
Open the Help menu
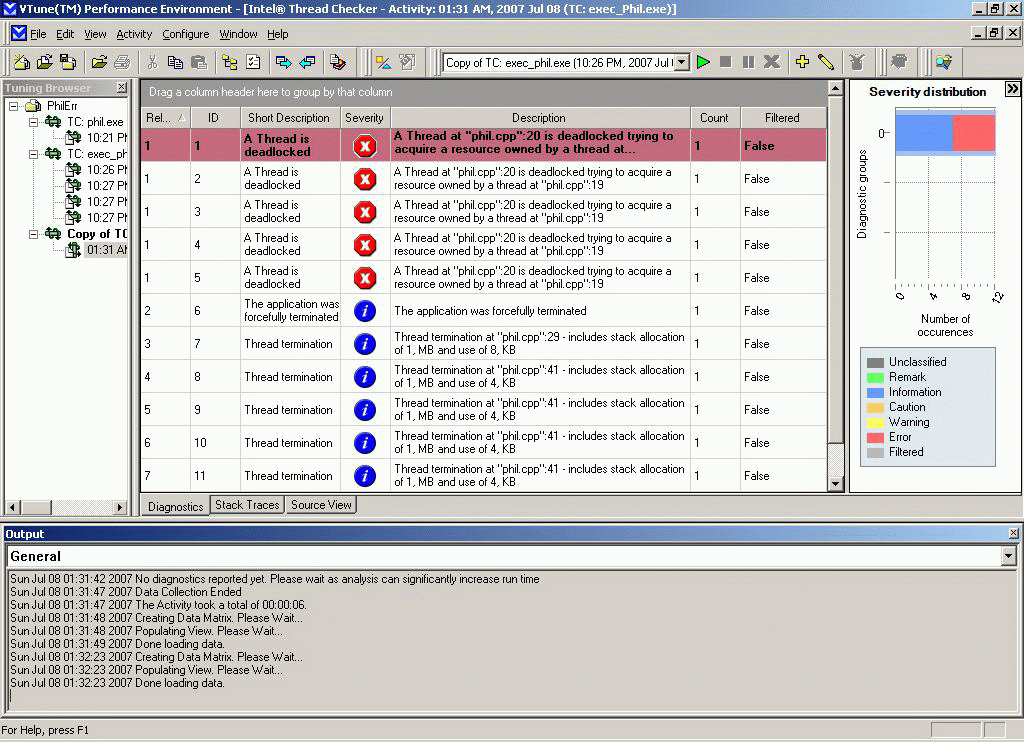coord(278,34)
